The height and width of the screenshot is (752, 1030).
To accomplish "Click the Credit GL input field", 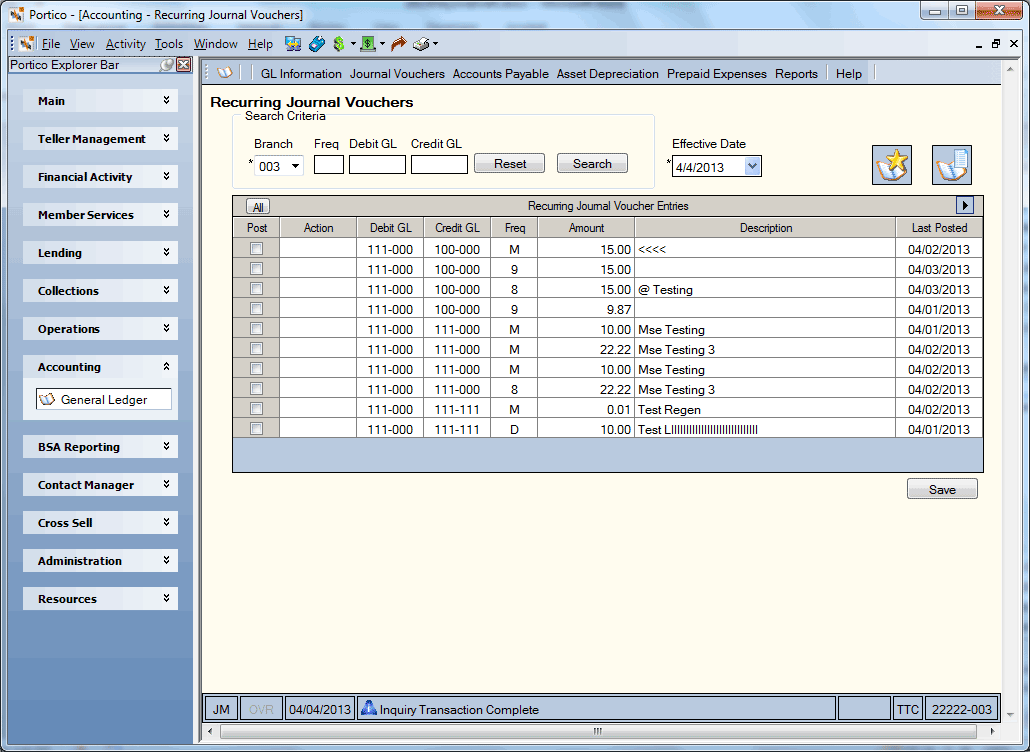I will click(x=439, y=164).
